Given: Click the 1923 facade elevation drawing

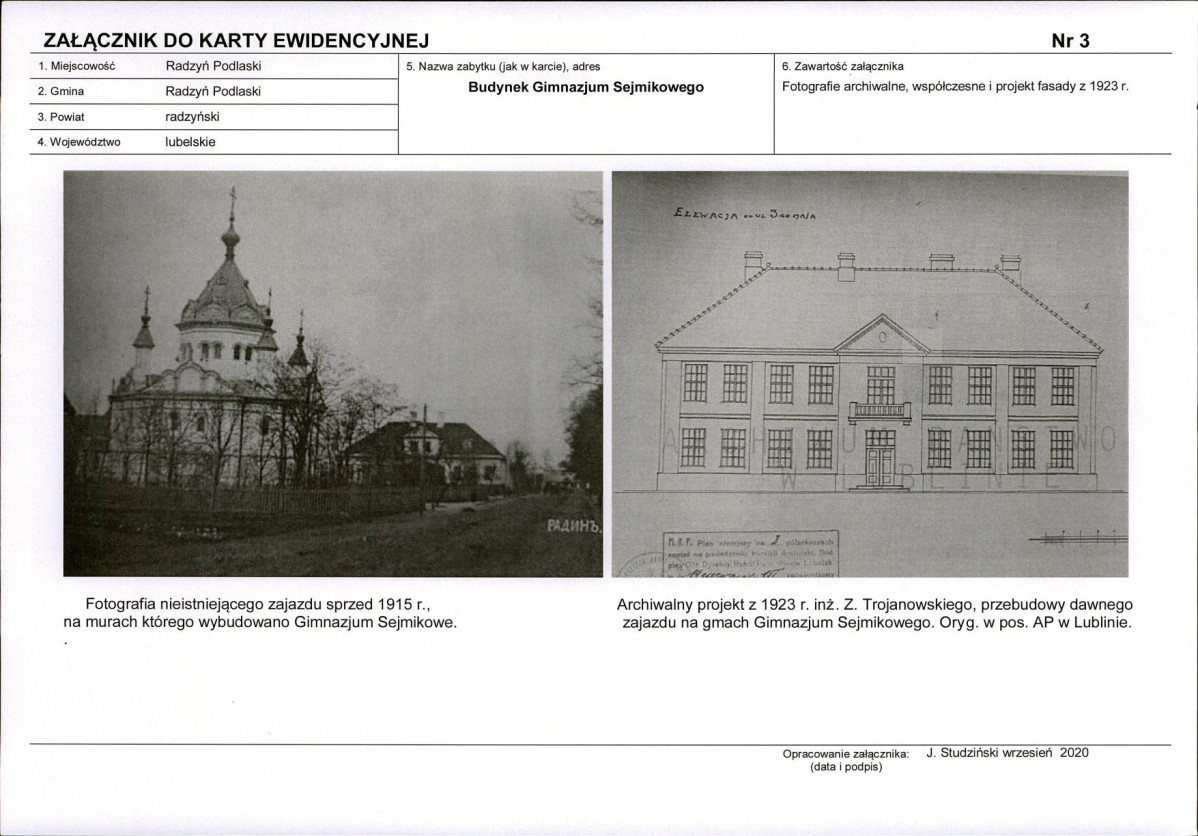Looking at the screenshot, I should [x=870, y=374].
